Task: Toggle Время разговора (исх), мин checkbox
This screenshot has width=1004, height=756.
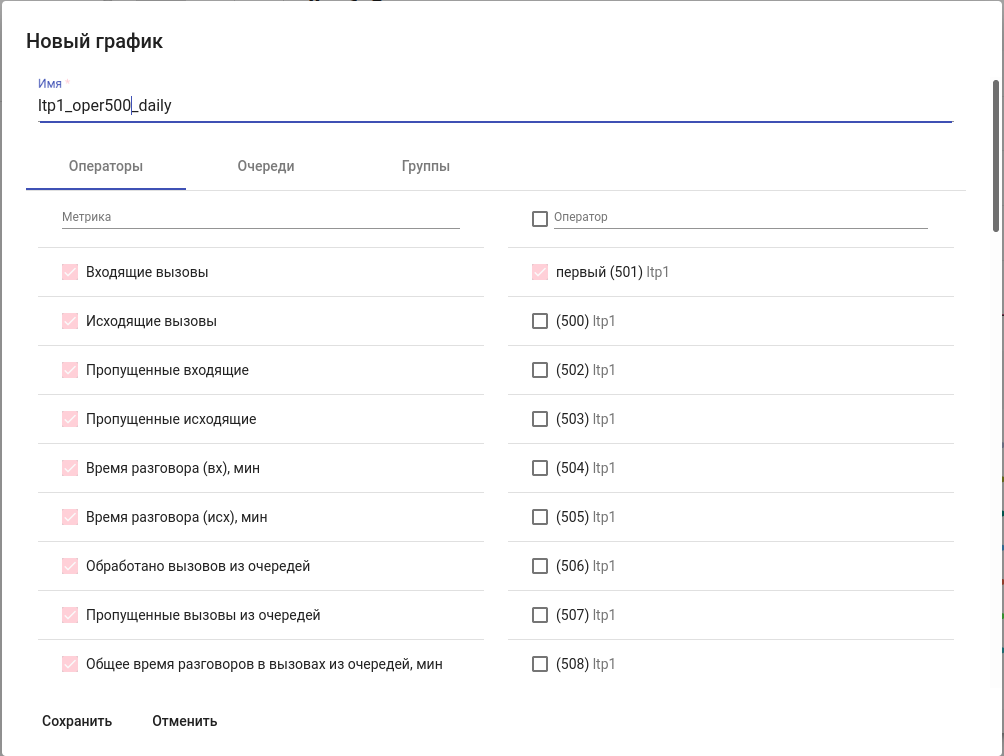Action: pos(70,517)
